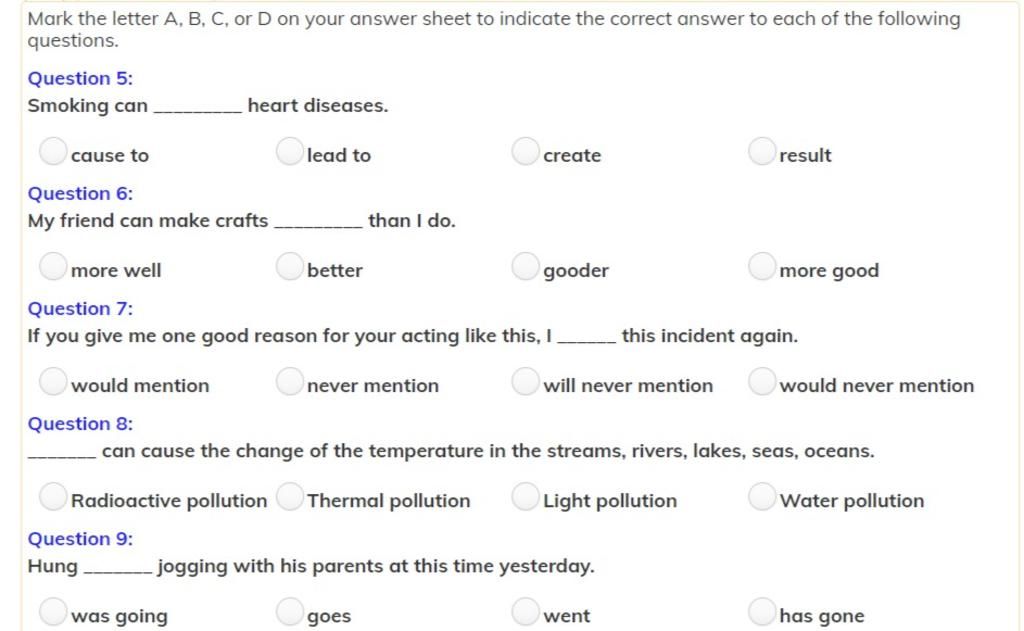Select 'better' as the answer
This screenshot has width=1024, height=631.
[x=289, y=267]
